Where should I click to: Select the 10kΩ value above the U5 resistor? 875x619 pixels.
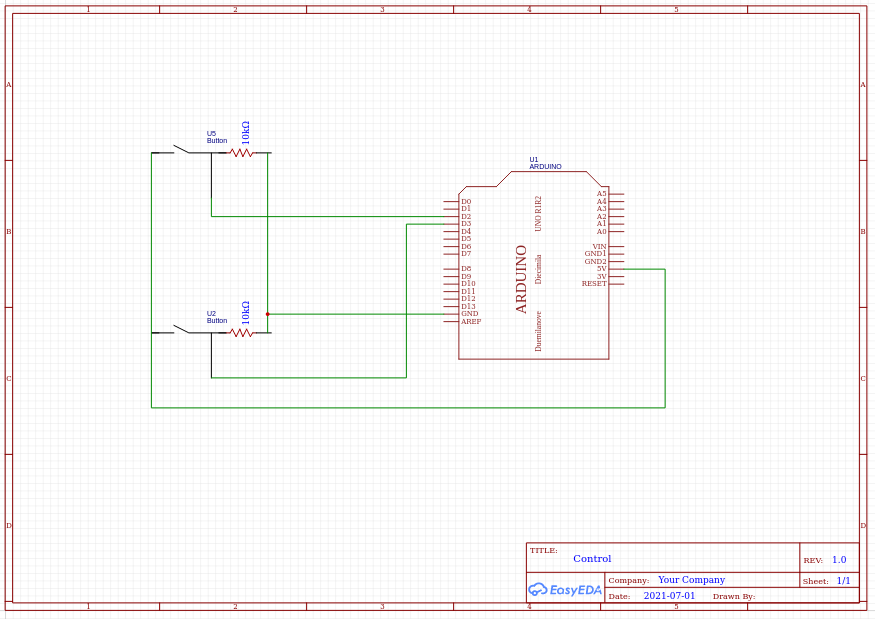coord(246,133)
